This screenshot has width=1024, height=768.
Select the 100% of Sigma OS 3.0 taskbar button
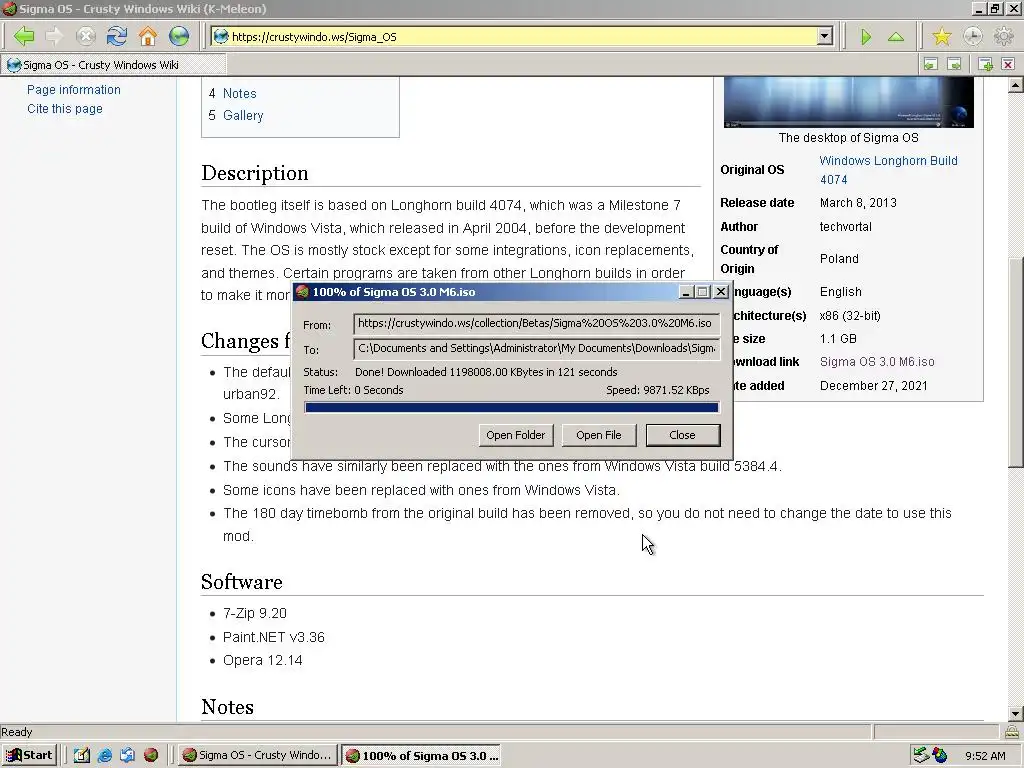(421, 756)
